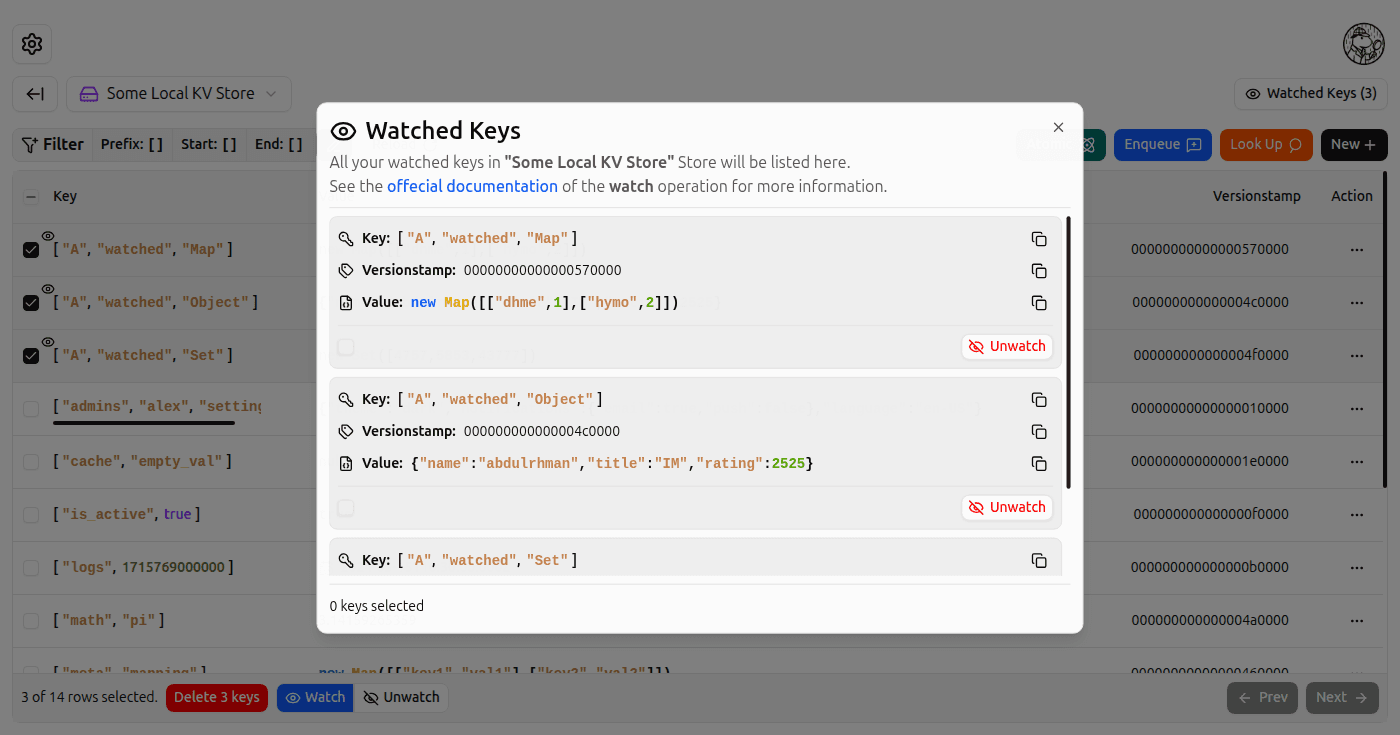The height and width of the screenshot is (735, 1400).
Task: Unwatch the Map key in the dialog
Action: pos(1007,346)
